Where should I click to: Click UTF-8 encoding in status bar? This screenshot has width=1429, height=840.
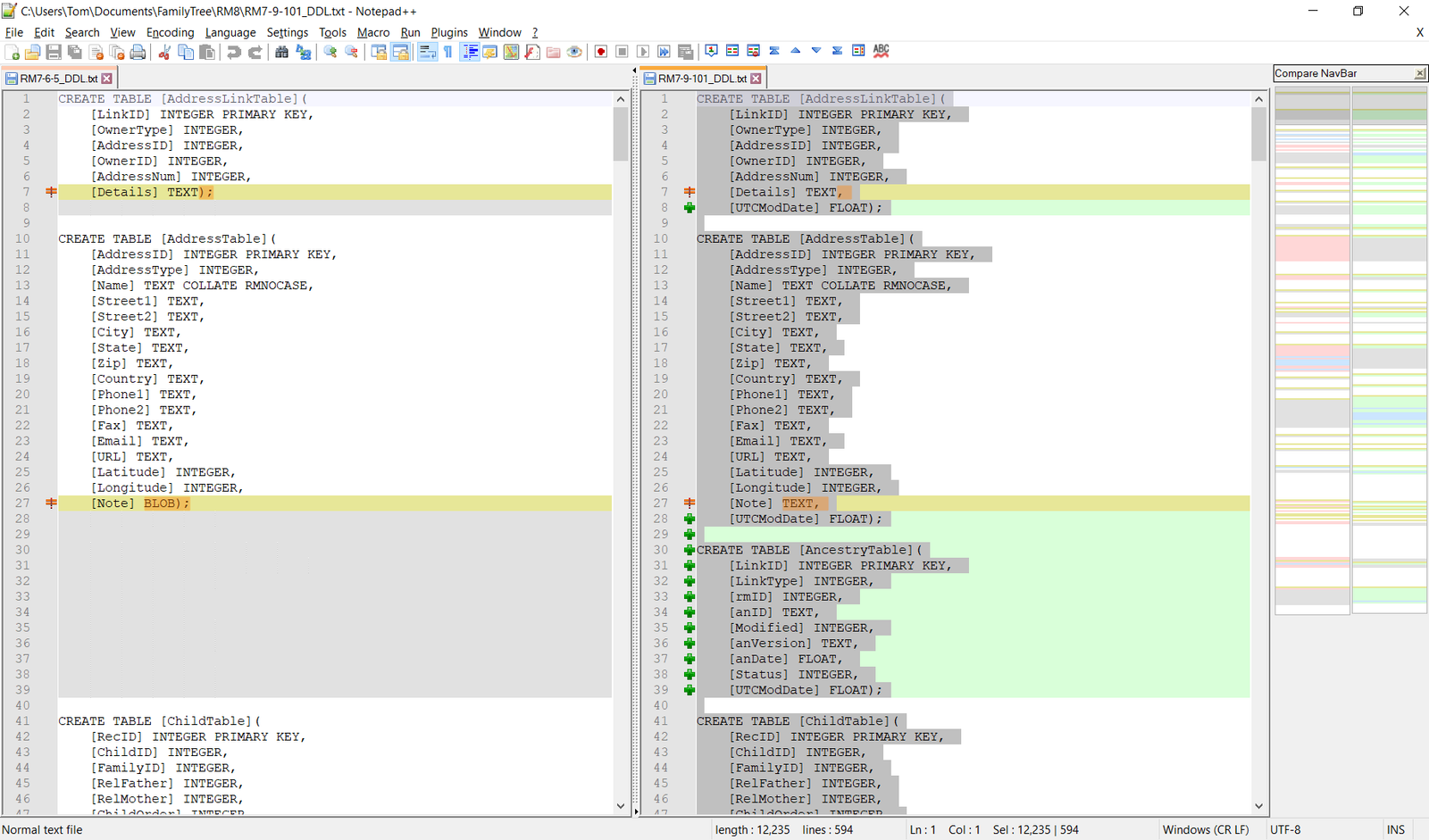pos(1285,829)
